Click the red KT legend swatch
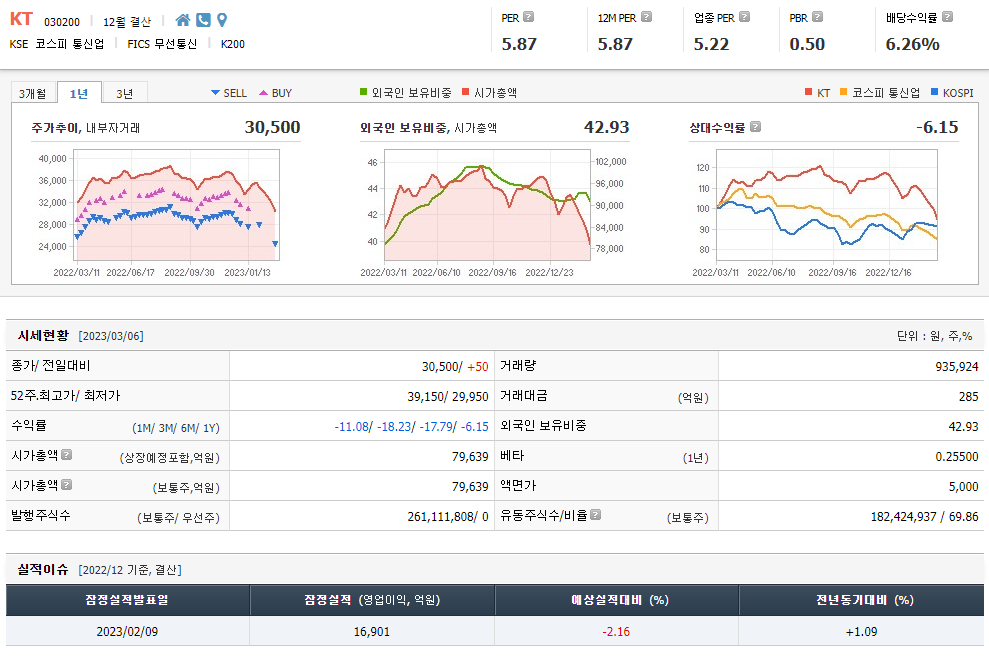 point(809,92)
